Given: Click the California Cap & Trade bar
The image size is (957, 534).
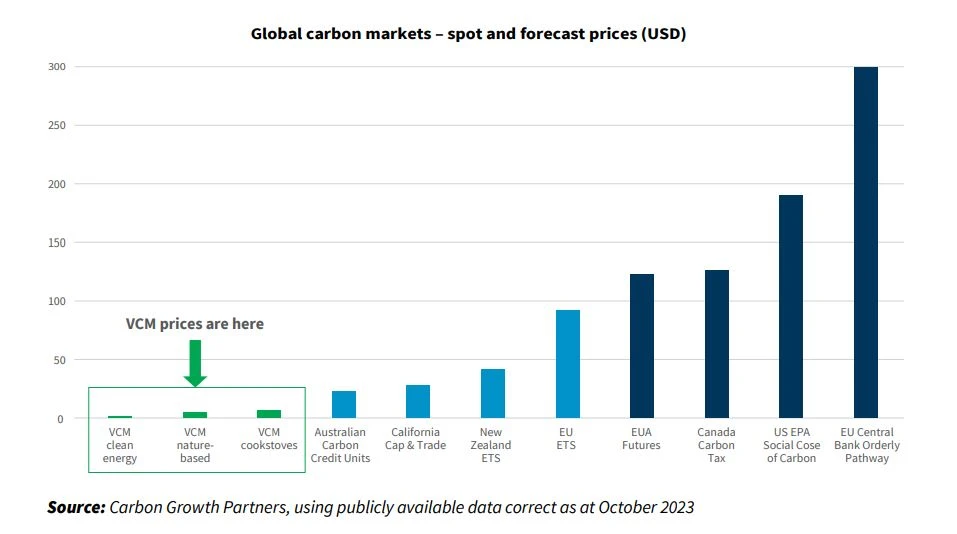Looking at the screenshot, I should point(418,401).
